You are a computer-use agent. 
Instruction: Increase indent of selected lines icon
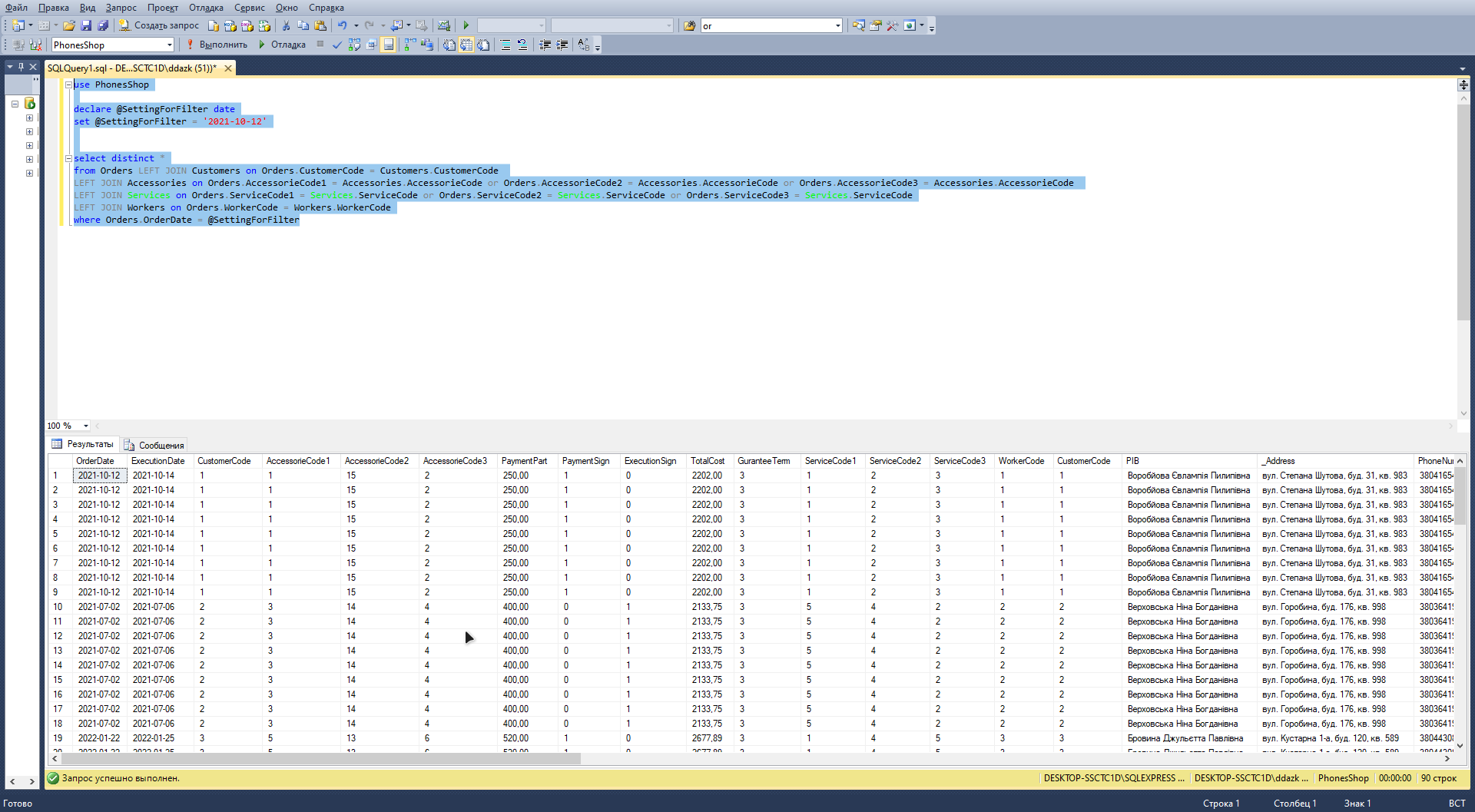[562, 45]
